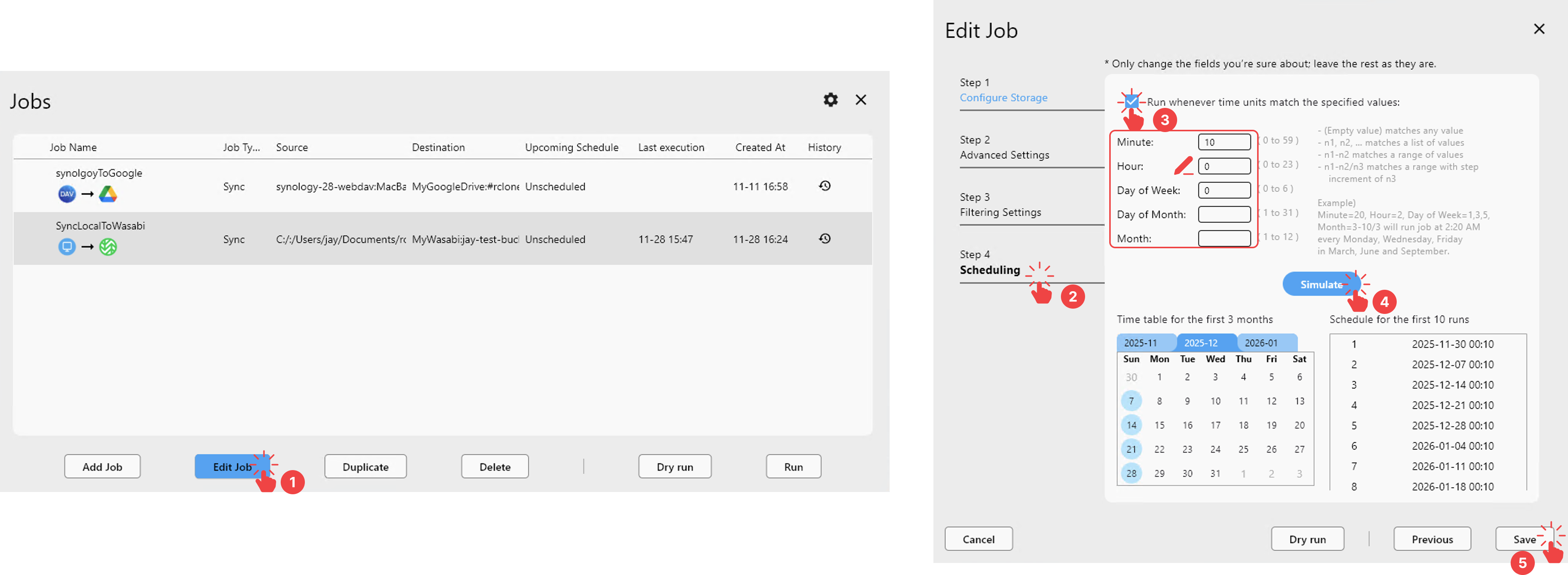Click the Google Drive destination icon
Viewport: 1568px width, 575px height.
tap(108, 194)
